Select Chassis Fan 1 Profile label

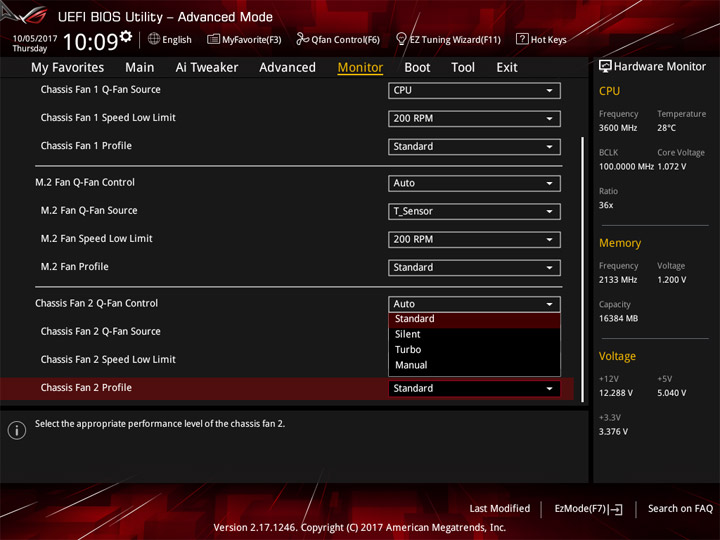86,146
